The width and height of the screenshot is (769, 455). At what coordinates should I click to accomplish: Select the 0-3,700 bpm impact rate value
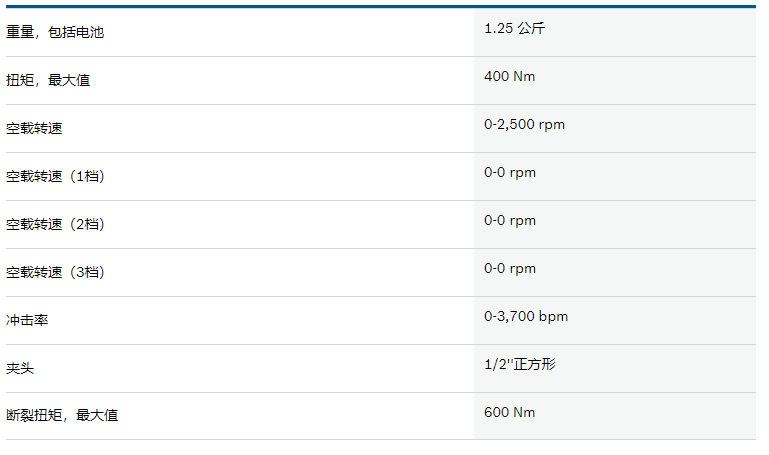526,317
